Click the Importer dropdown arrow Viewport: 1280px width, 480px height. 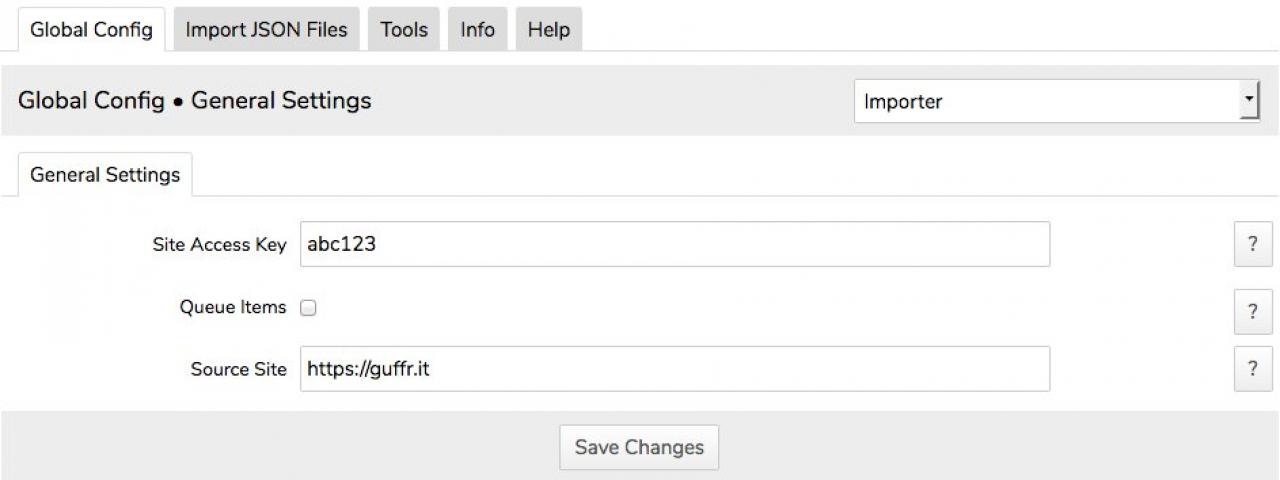click(x=1248, y=101)
